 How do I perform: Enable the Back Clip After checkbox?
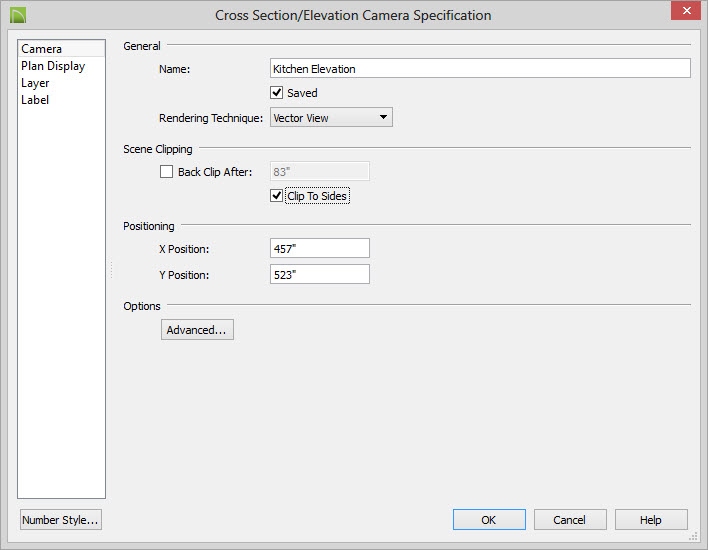(166, 172)
